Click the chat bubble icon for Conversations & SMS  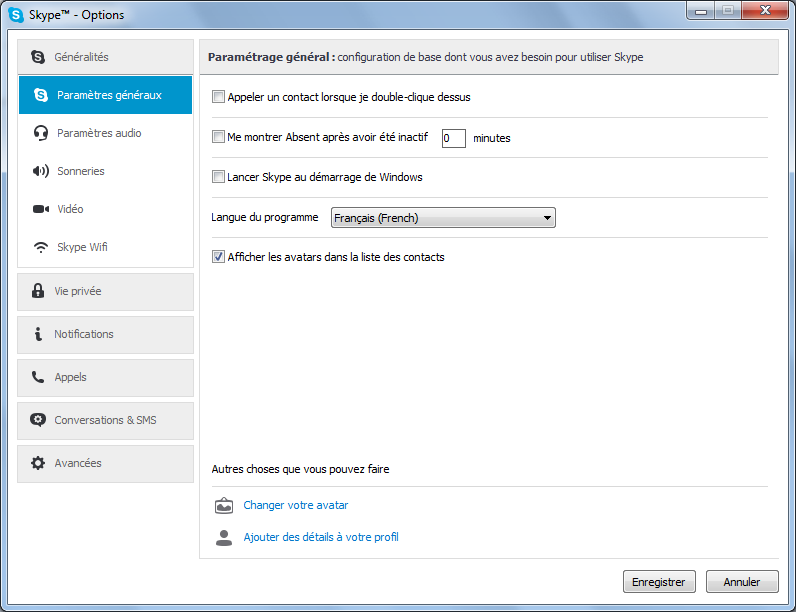click(38, 420)
